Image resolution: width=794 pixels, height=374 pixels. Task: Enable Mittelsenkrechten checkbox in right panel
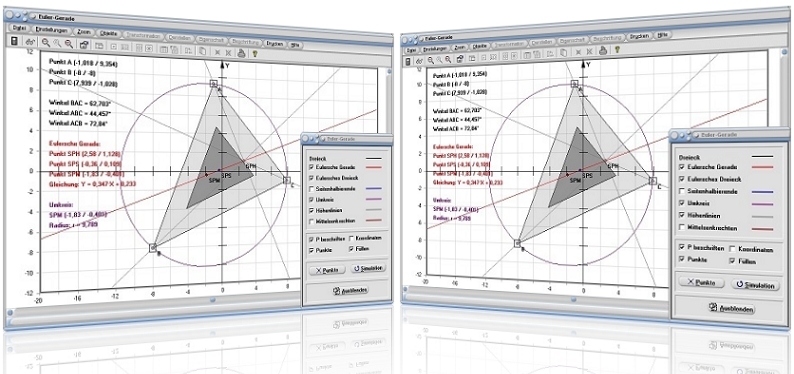point(681,228)
